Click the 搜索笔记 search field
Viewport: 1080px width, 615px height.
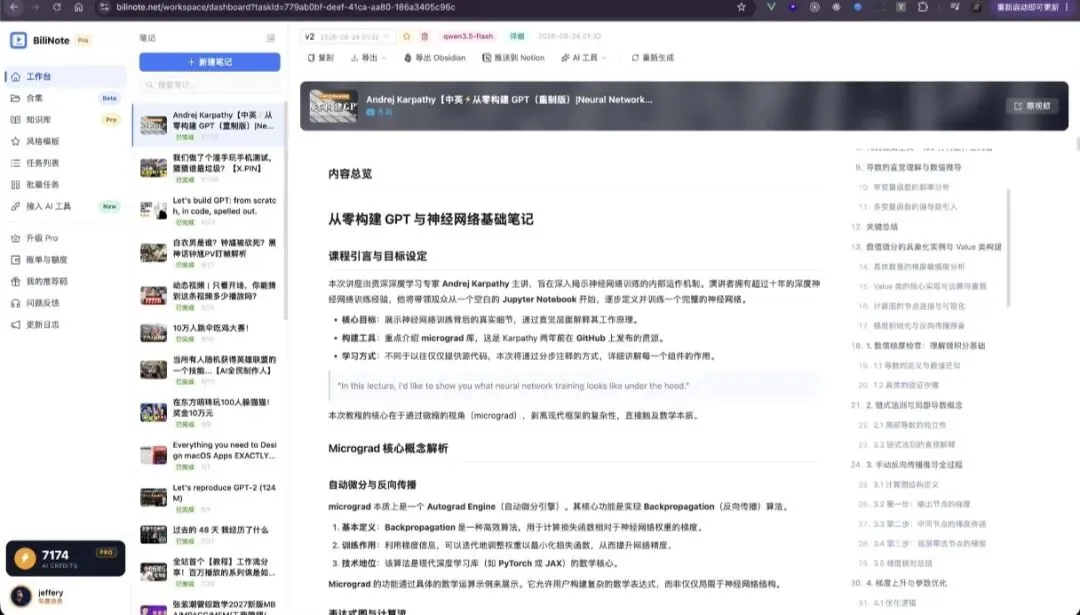(209, 85)
